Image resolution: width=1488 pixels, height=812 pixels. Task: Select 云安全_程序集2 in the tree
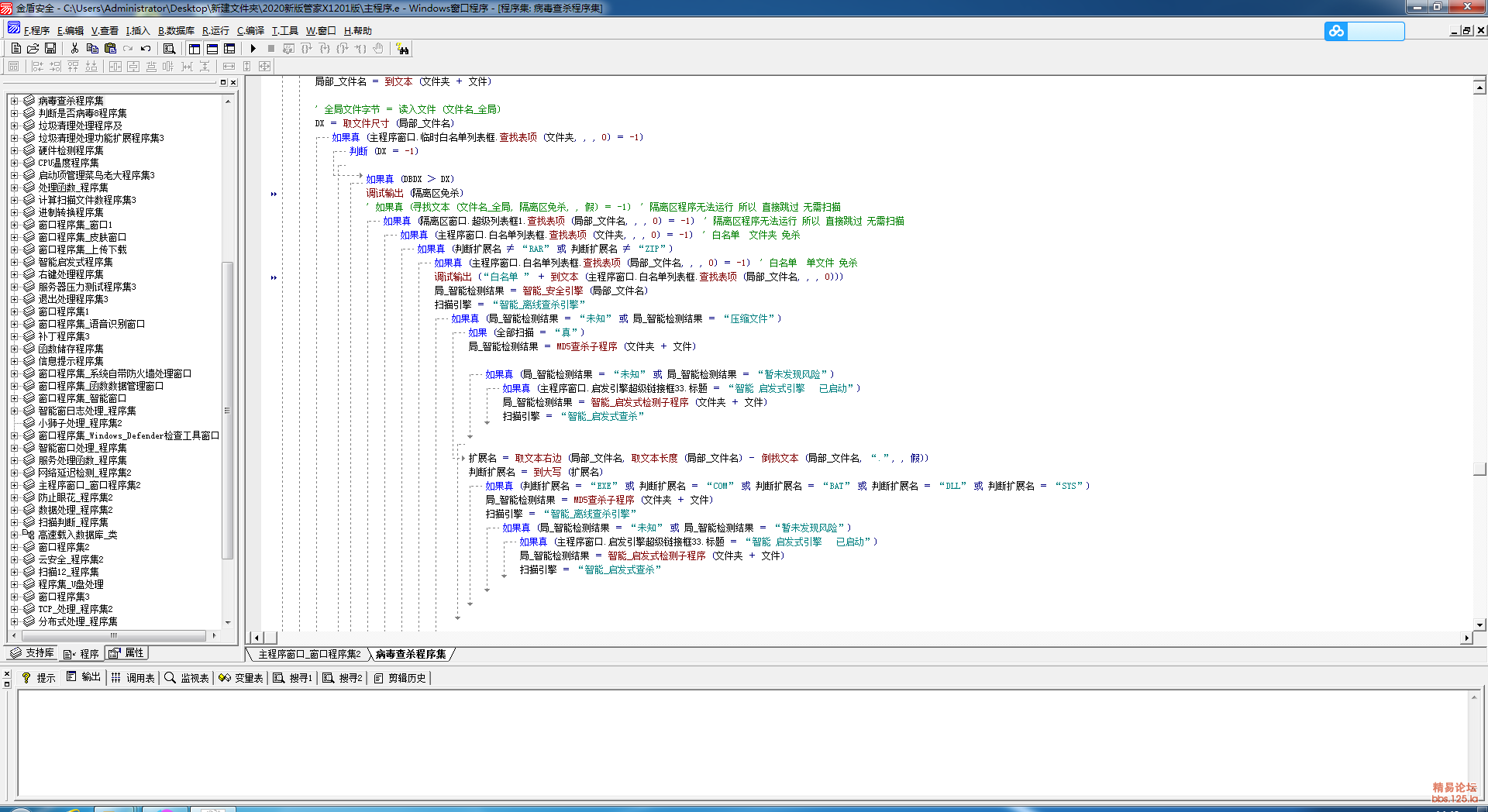[x=71, y=559]
